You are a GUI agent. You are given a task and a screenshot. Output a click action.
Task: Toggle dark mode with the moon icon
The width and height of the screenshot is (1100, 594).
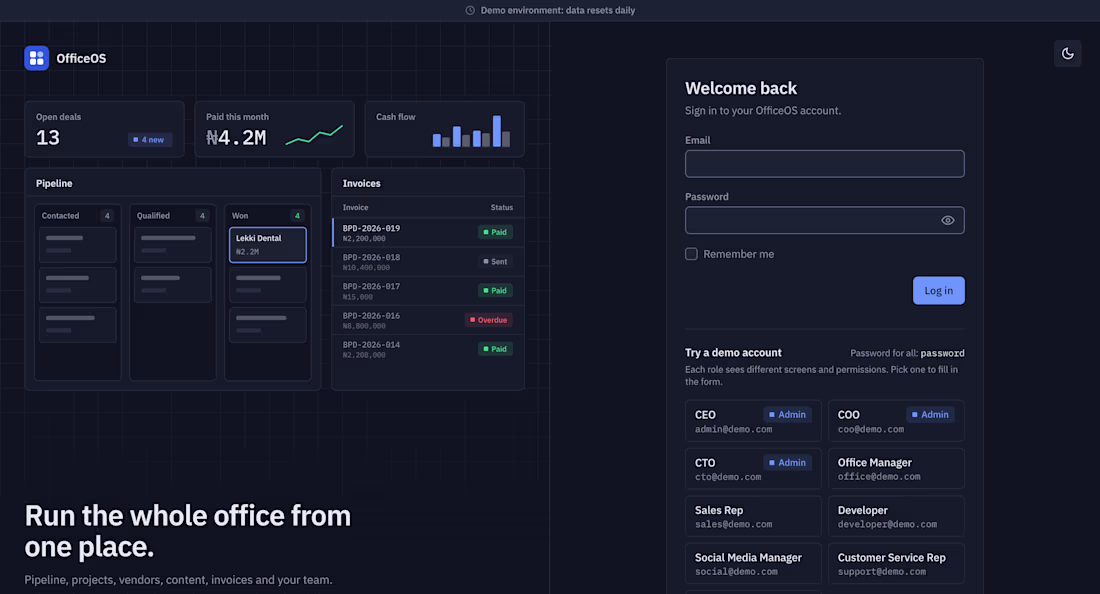1068,54
